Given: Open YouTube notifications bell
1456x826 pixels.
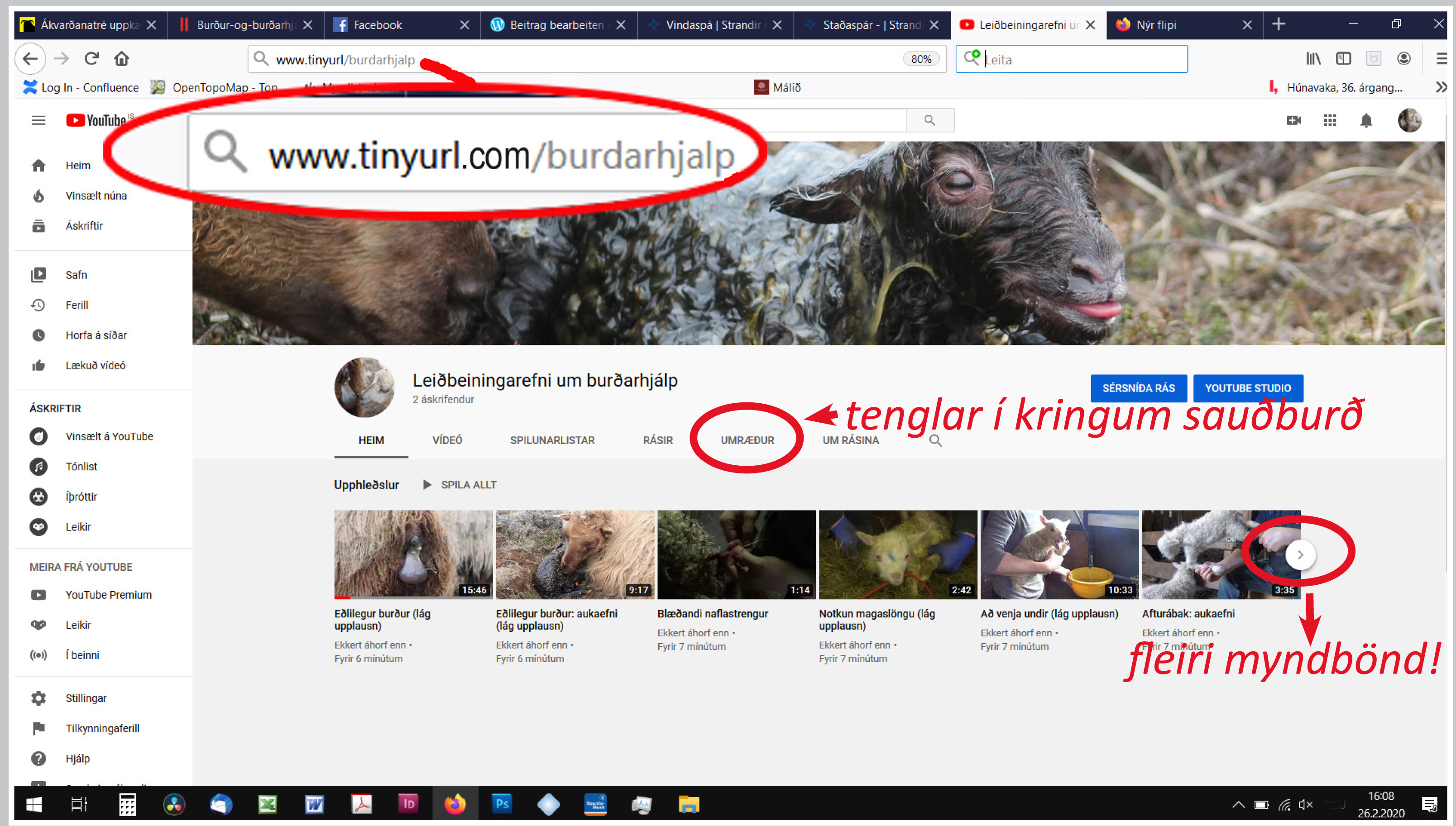Looking at the screenshot, I should [x=1366, y=120].
